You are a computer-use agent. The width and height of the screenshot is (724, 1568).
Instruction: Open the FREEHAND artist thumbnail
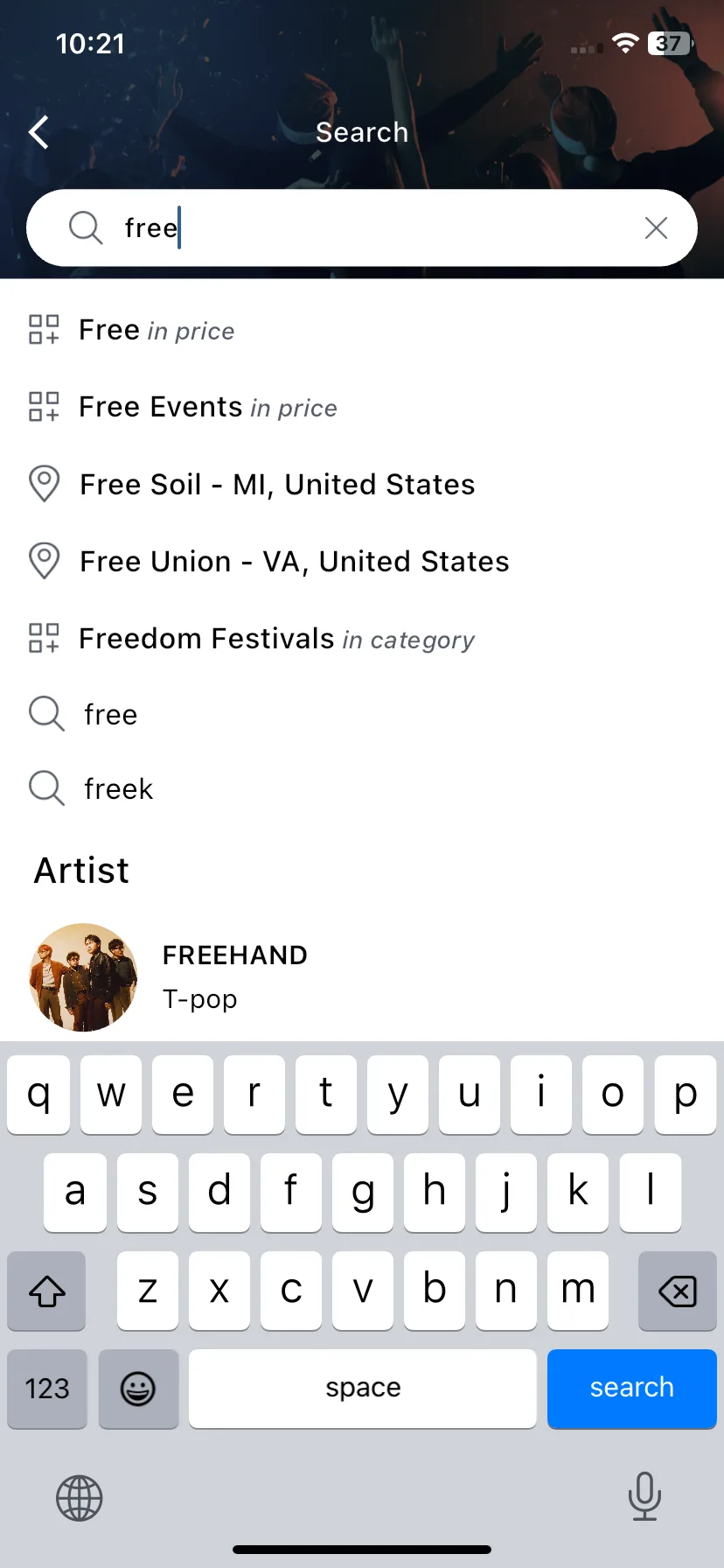(84, 977)
